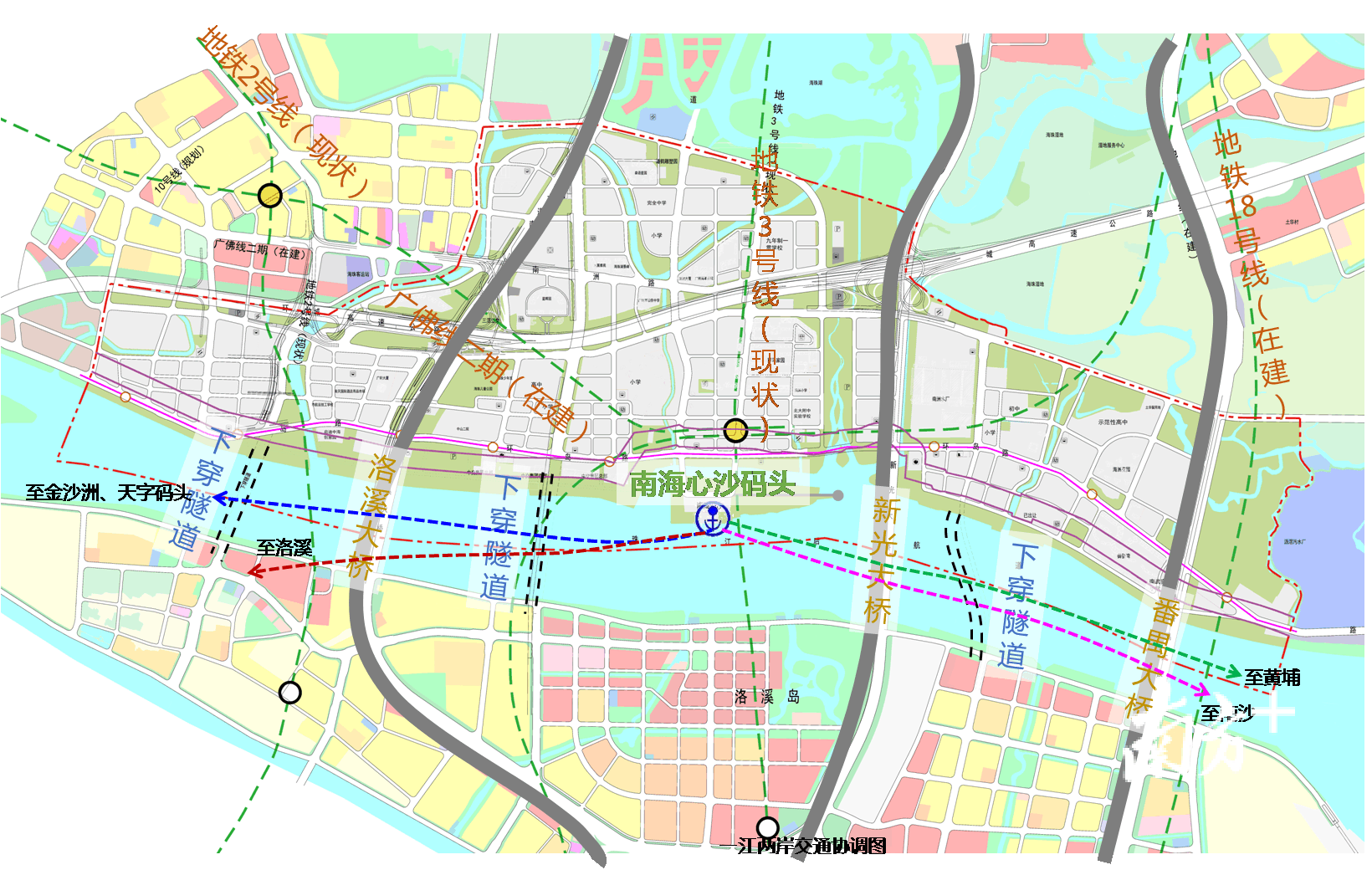Click the 至洛溪 destination text

tap(284, 548)
